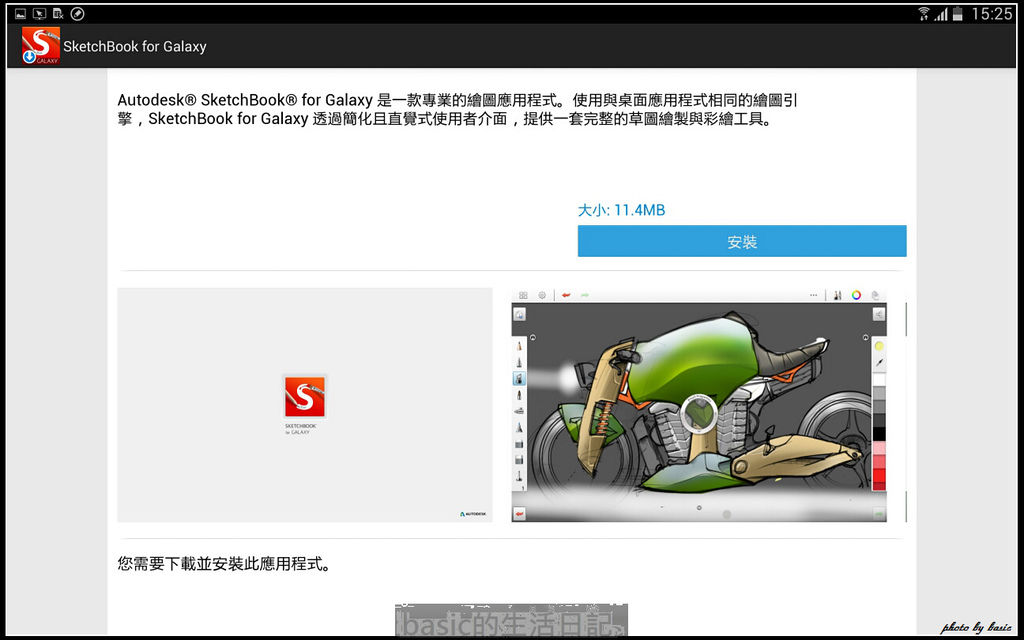Open the motorcycle sketch screenshot thumbnail
Image resolution: width=1024 pixels, height=640 pixels.
coord(699,405)
